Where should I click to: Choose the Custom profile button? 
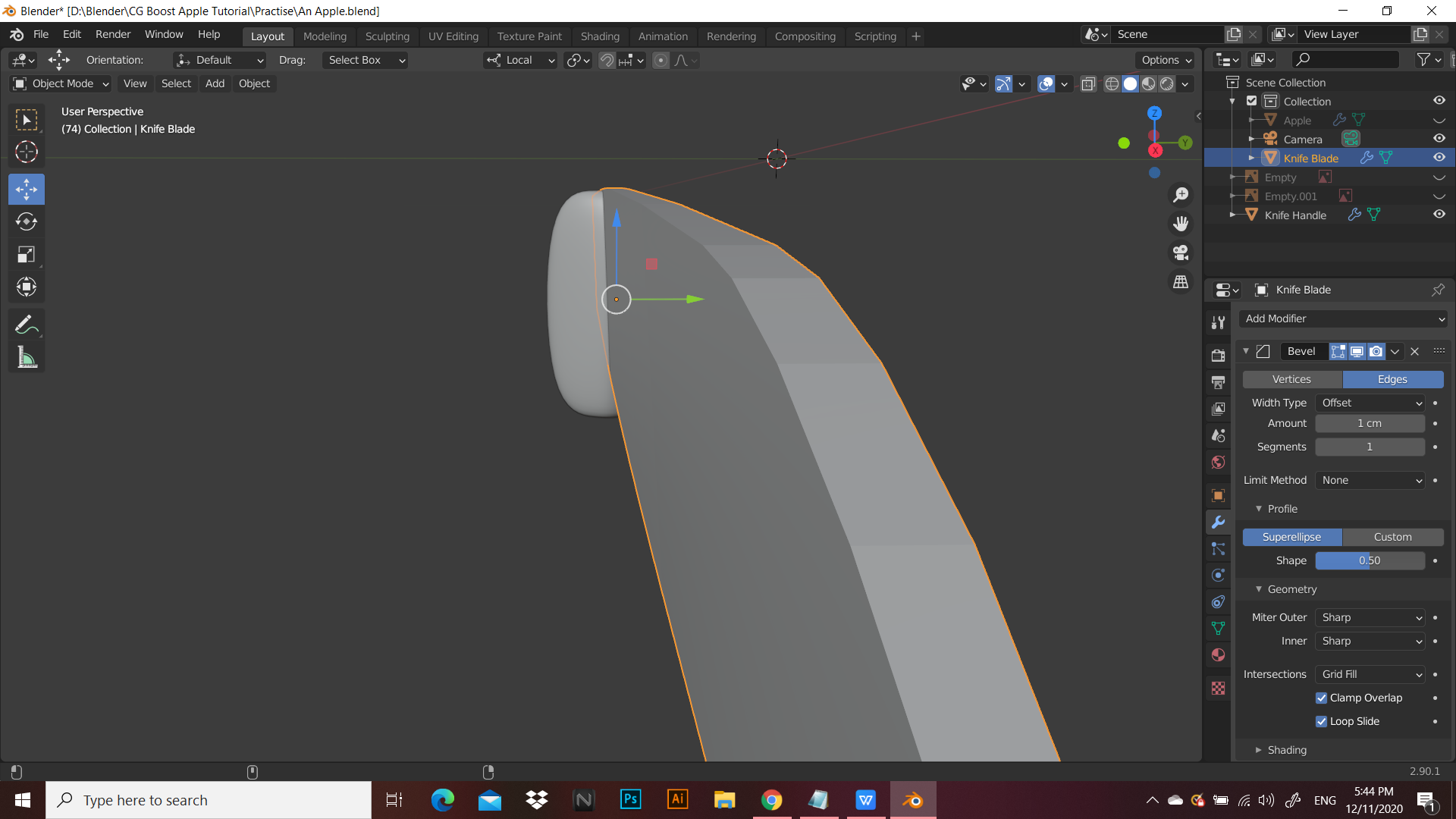click(1392, 537)
